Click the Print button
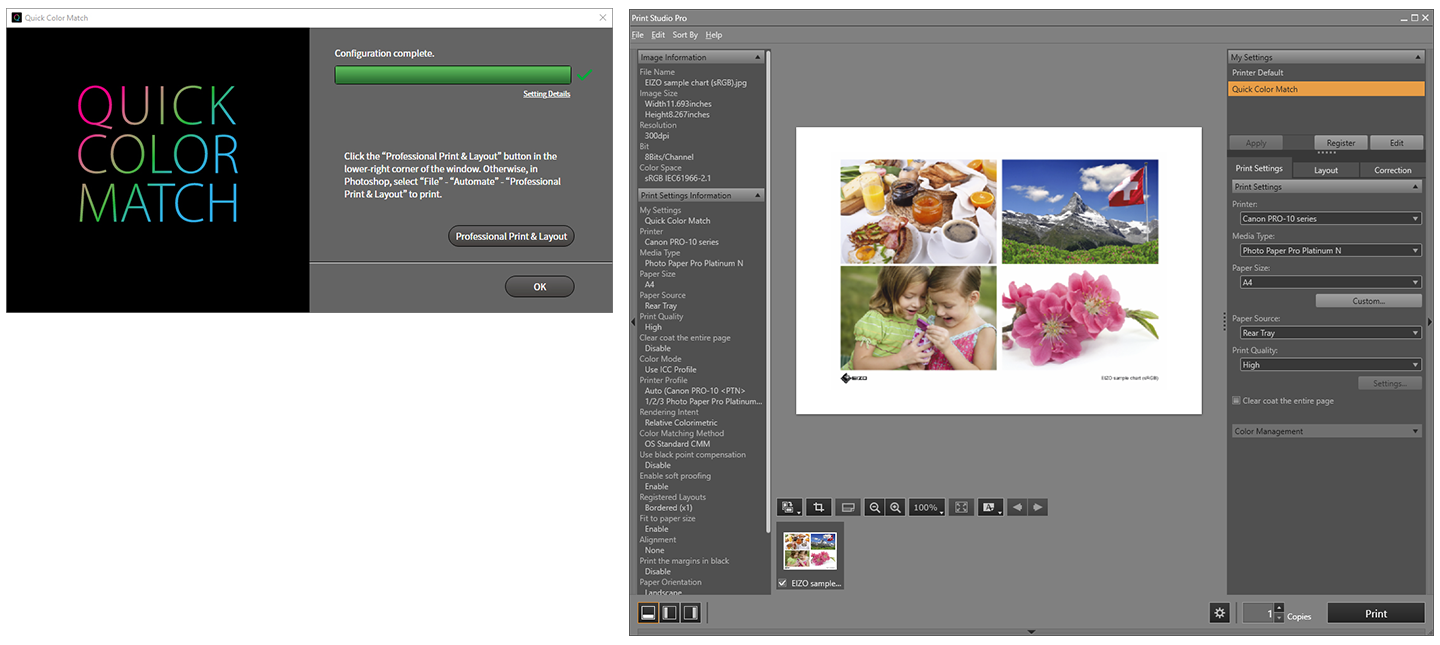The width and height of the screenshot is (1440, 645). 1376,613
